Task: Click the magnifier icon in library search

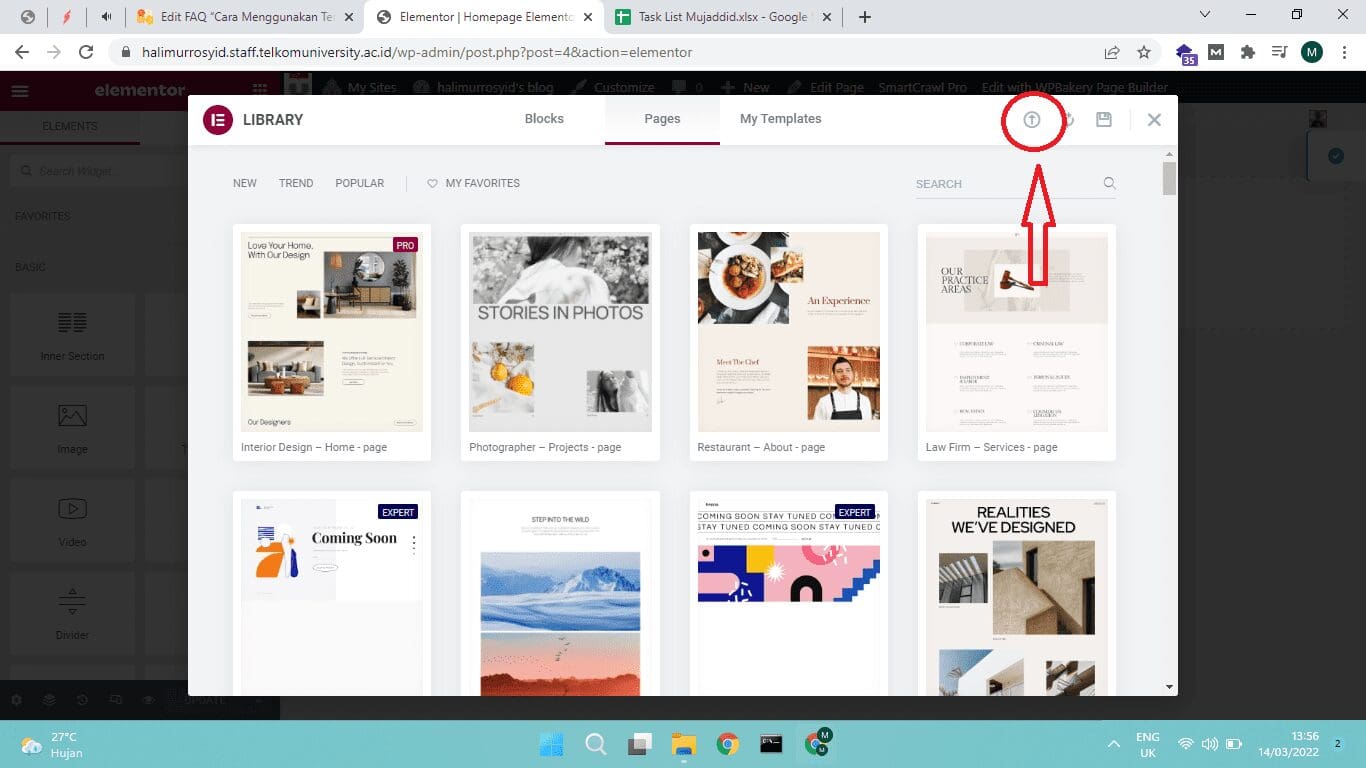Action: pyautogui.click(x=1109, y=183)
